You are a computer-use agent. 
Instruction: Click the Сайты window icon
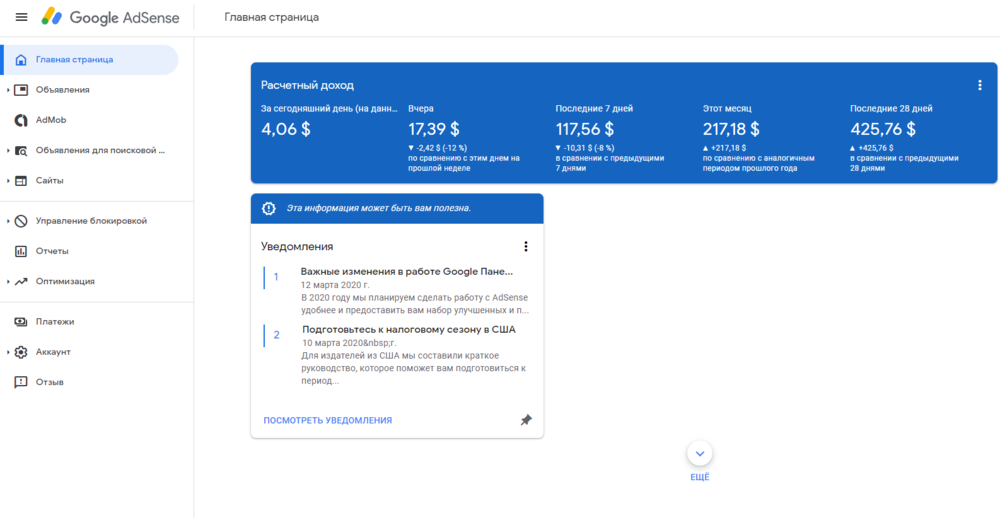(x=21, y=181)
